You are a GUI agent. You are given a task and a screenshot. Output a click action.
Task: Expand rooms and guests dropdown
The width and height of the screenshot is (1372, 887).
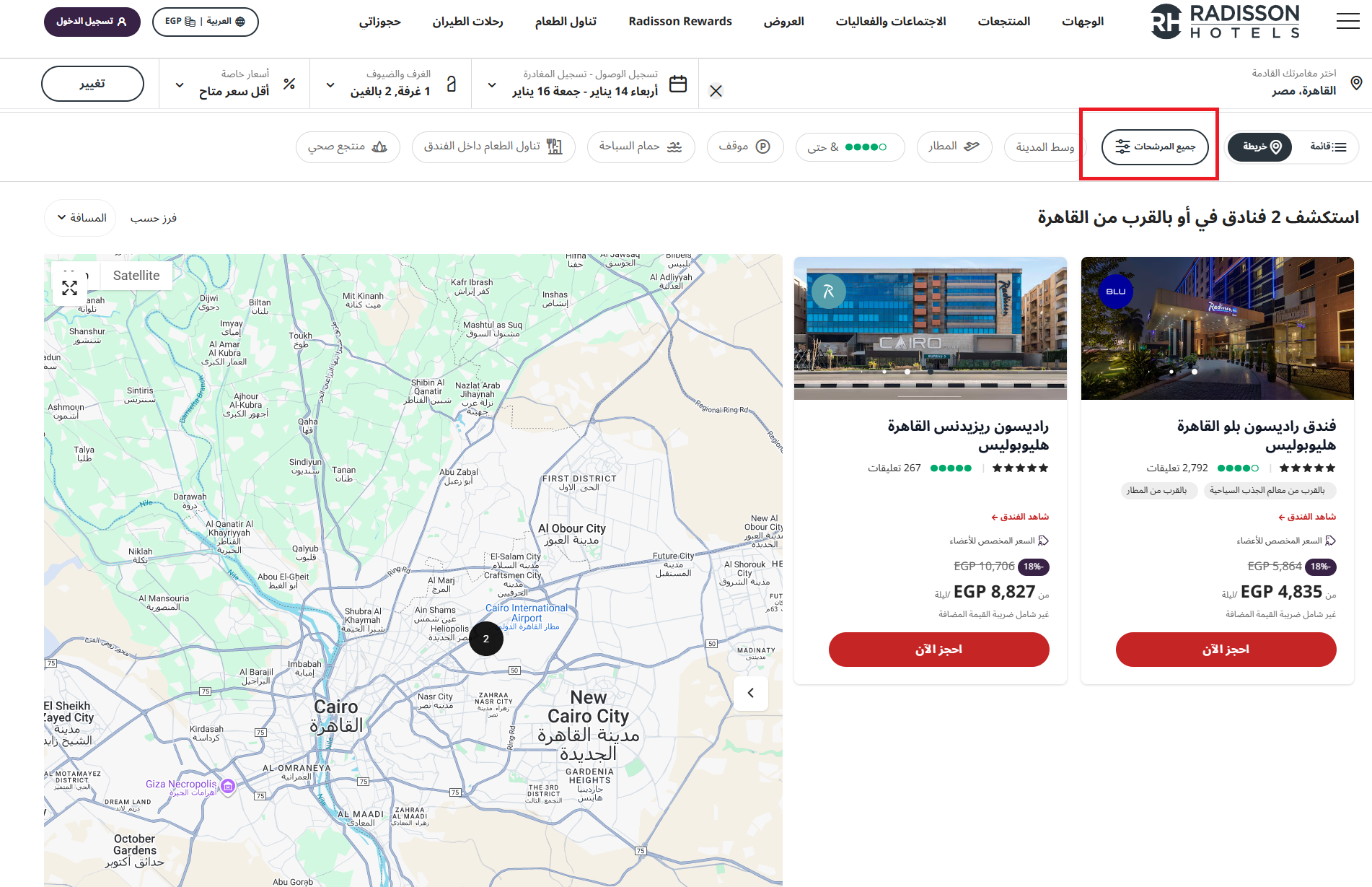click(330, 85)
